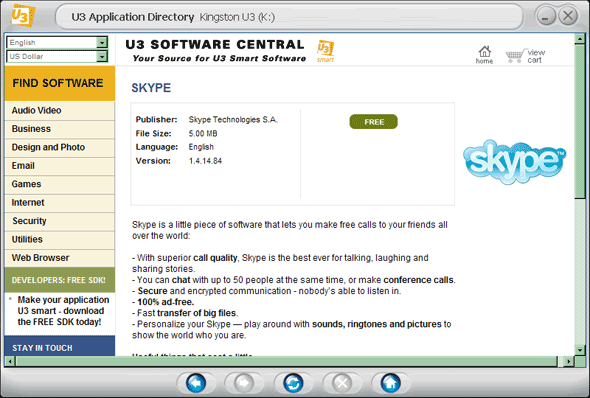Click the green FREE download button
The height and width of the screenshot is (398, 590).
click(374, 122)
